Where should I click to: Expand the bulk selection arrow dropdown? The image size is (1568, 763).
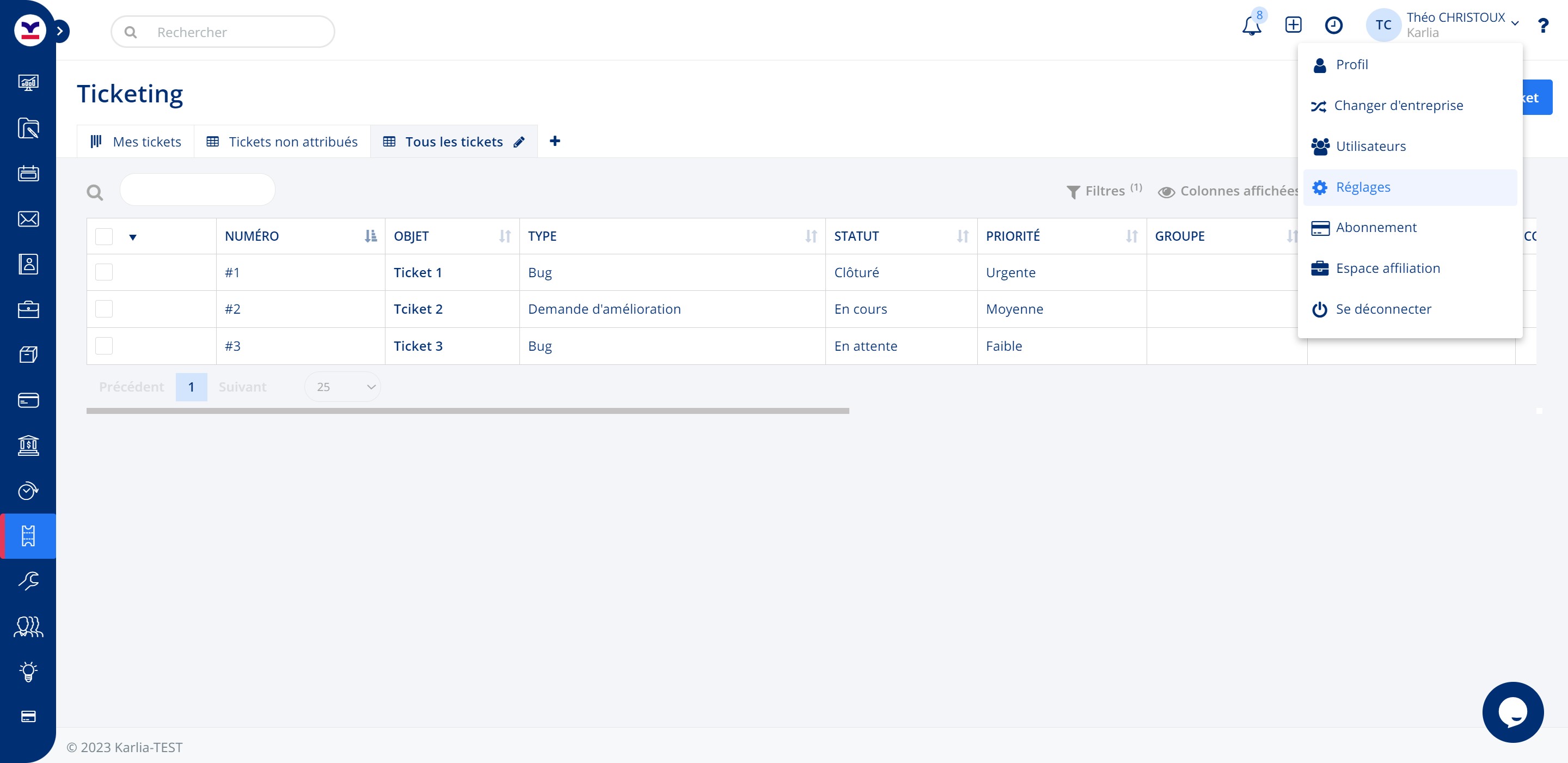click(x=133, y=237)
